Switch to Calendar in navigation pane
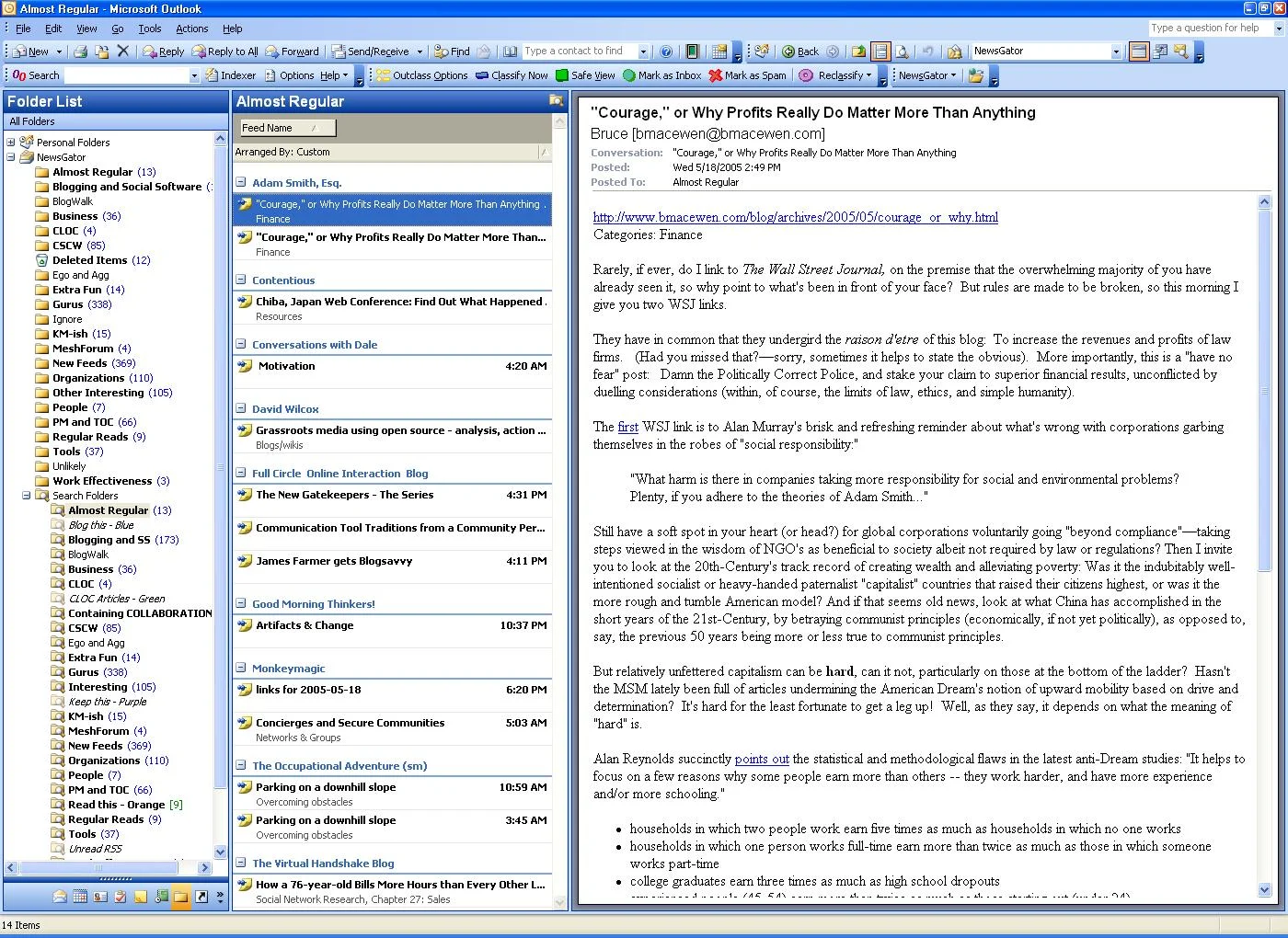 pyautogui.click(x=80, y=897)
